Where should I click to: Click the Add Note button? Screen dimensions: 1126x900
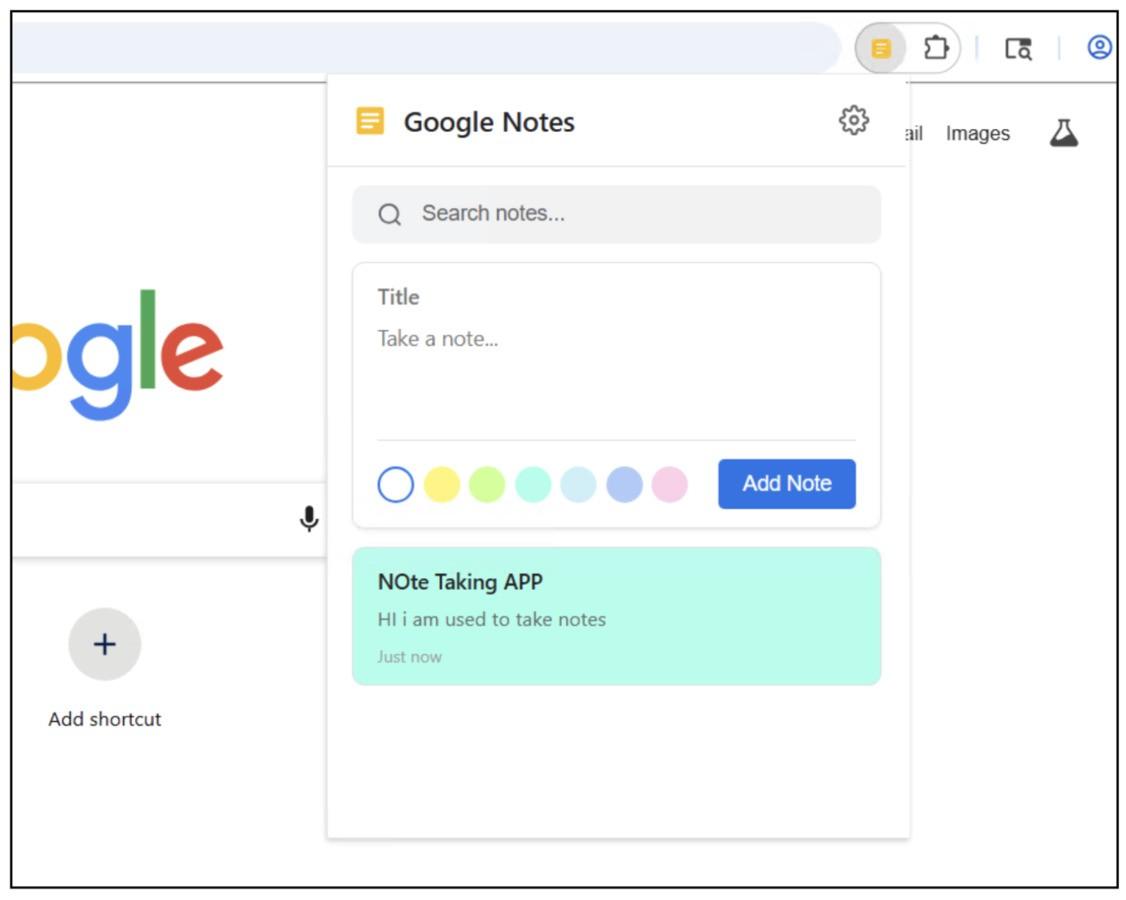[787, 483]
